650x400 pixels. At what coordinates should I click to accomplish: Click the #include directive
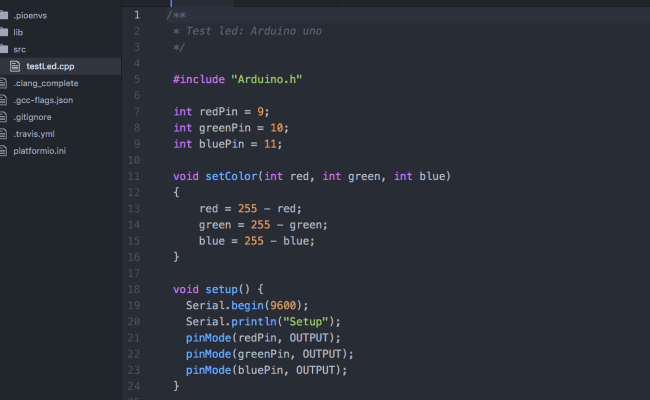199,79
